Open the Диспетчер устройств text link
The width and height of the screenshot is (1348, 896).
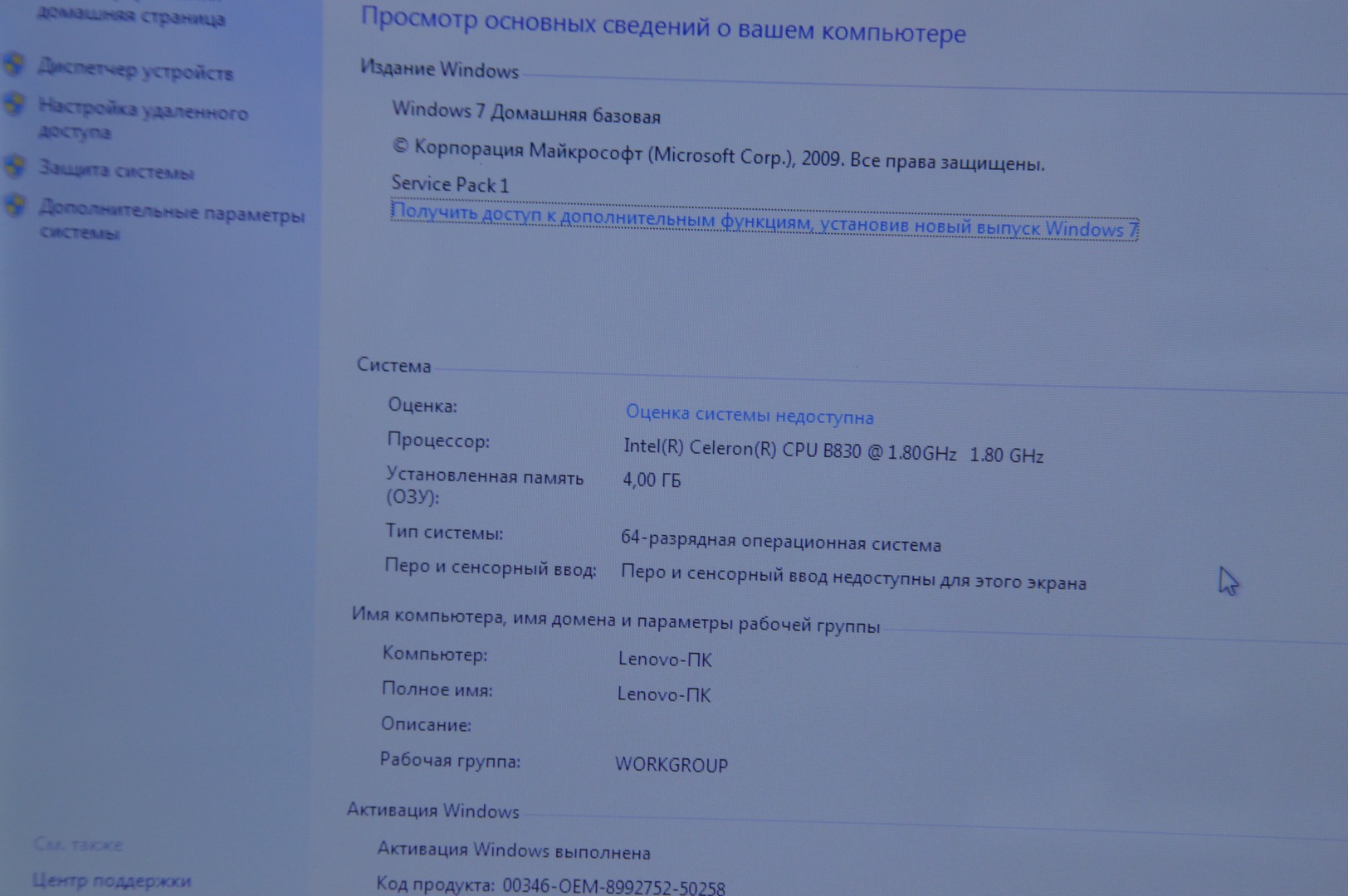point(135,71)
